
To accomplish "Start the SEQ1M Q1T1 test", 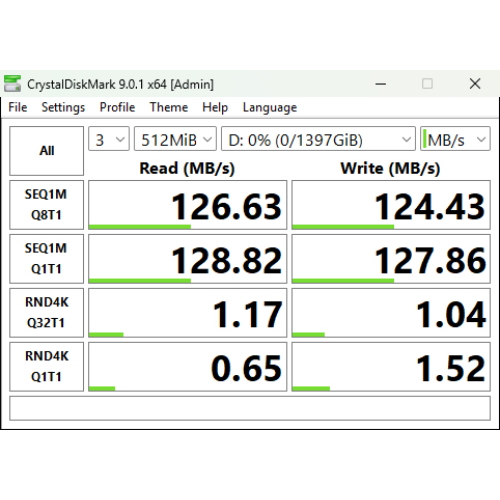I will point(46,259).
